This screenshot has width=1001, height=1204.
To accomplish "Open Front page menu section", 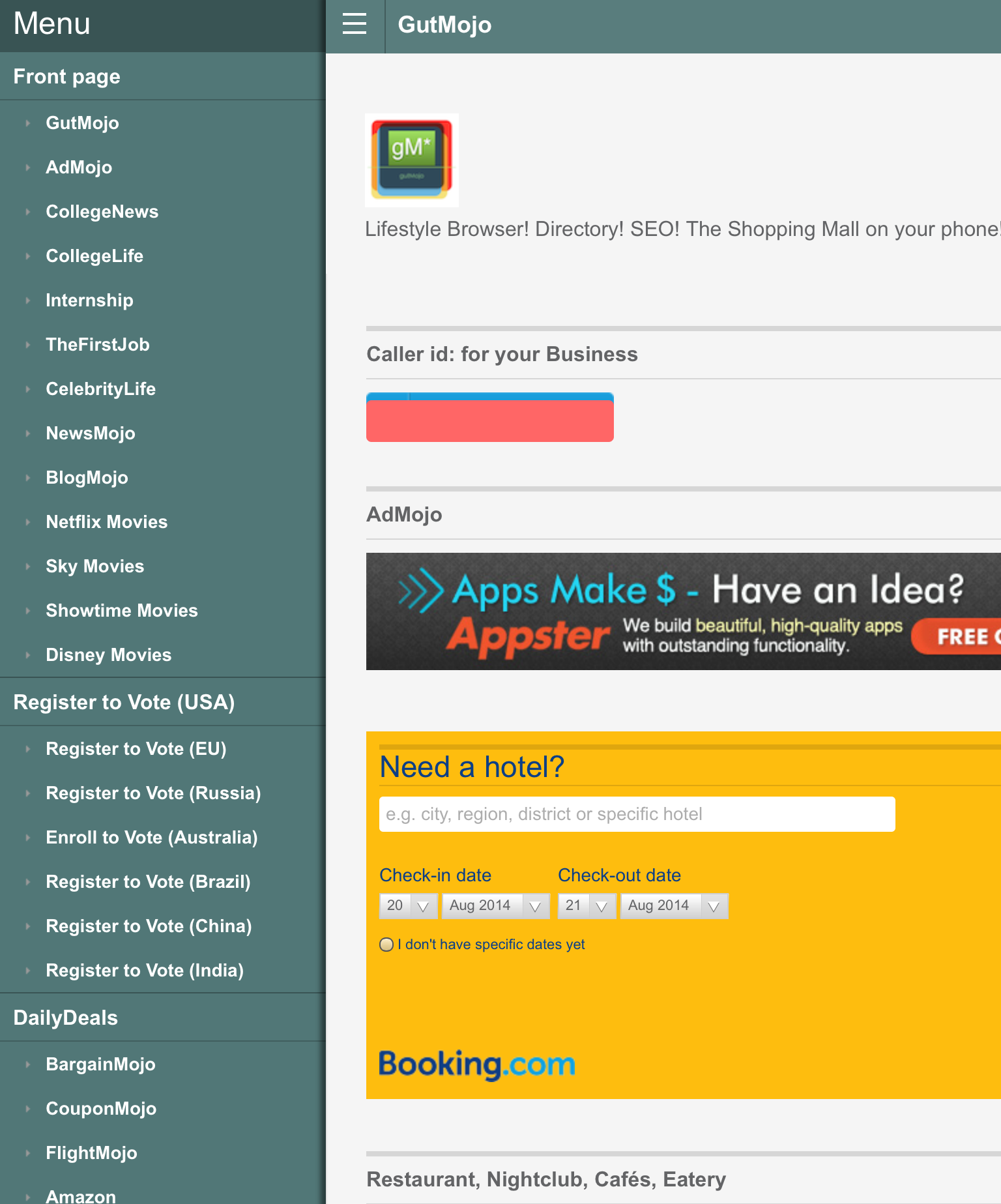I will 67,76.
